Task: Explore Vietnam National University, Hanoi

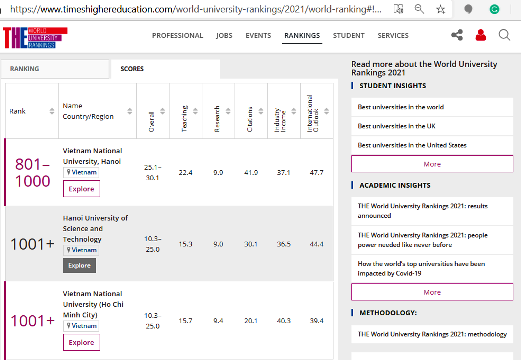Action: tap(81, 189)
